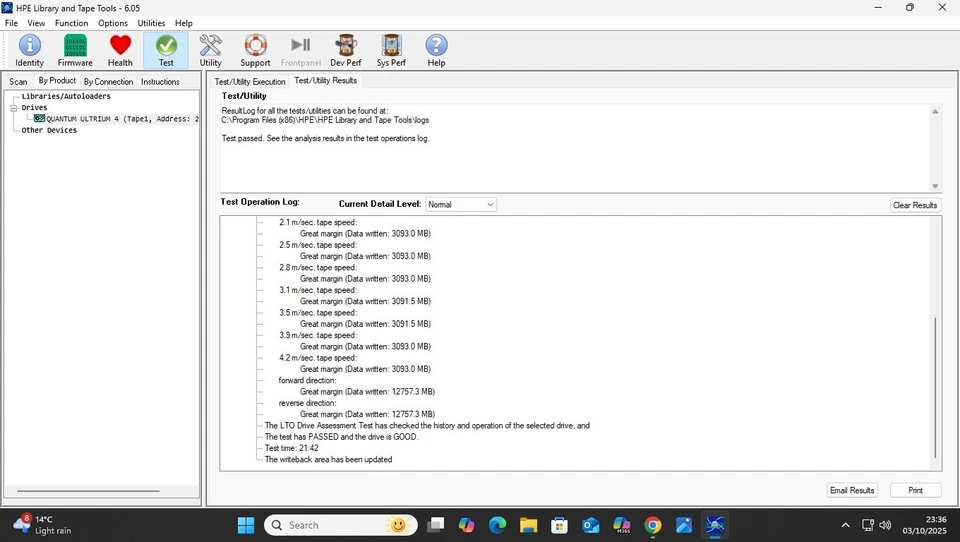Click 'The test has PASSED' log line

point(342,437)
